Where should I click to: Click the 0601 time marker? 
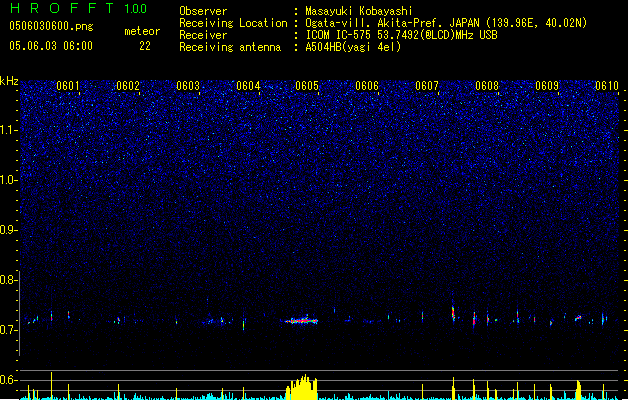[68, 86]
